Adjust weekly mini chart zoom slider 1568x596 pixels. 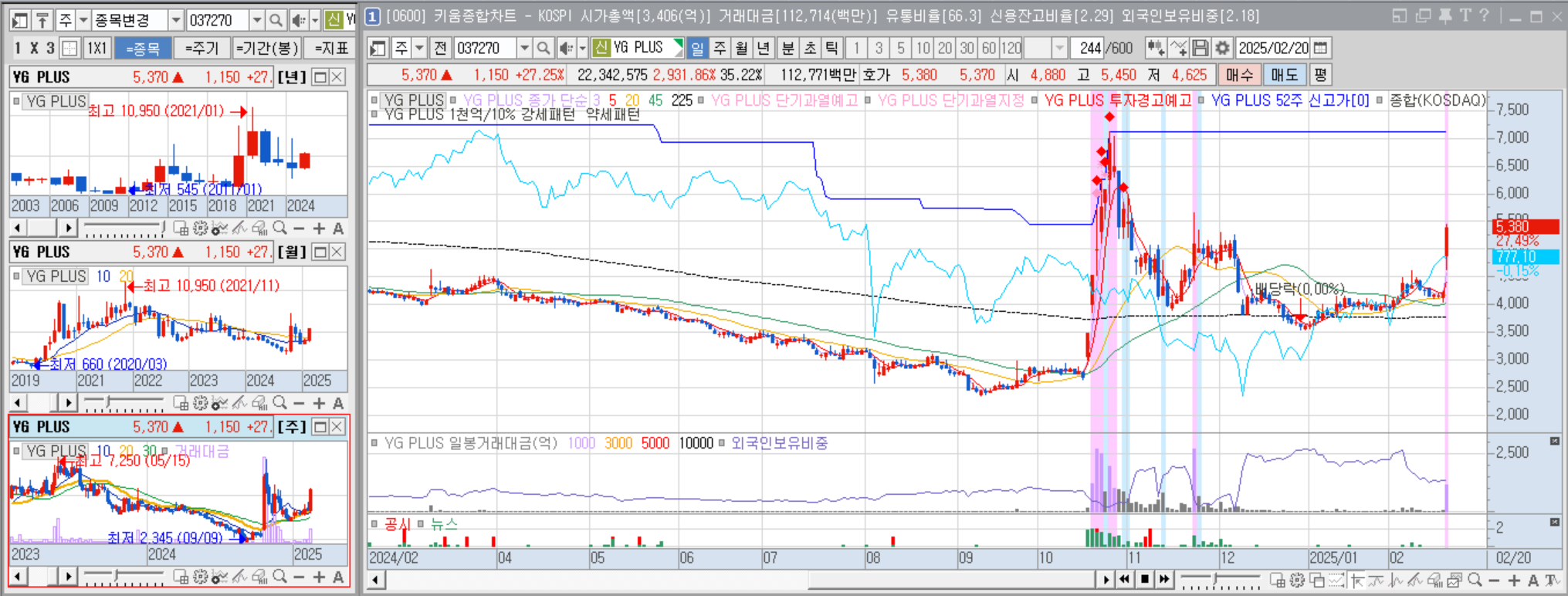124,577
